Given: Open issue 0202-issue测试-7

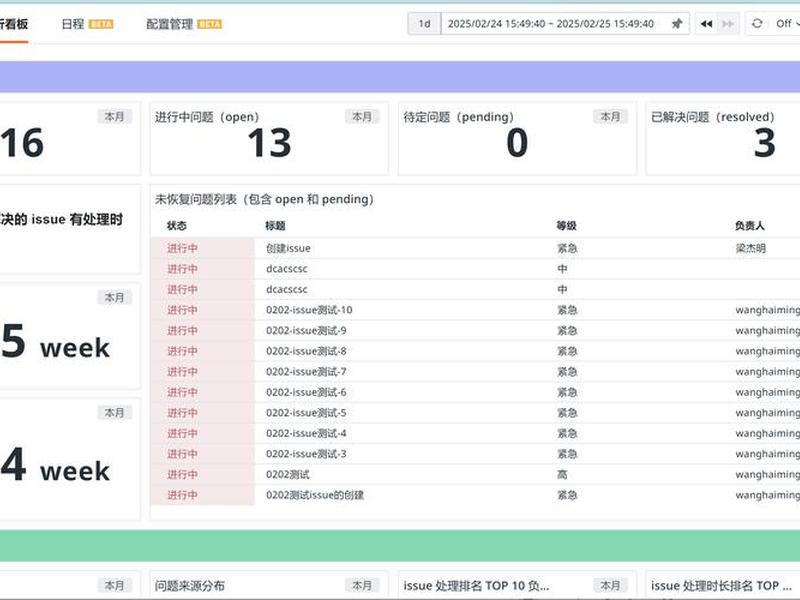Looking at the screenshot, I should [306, 372].
